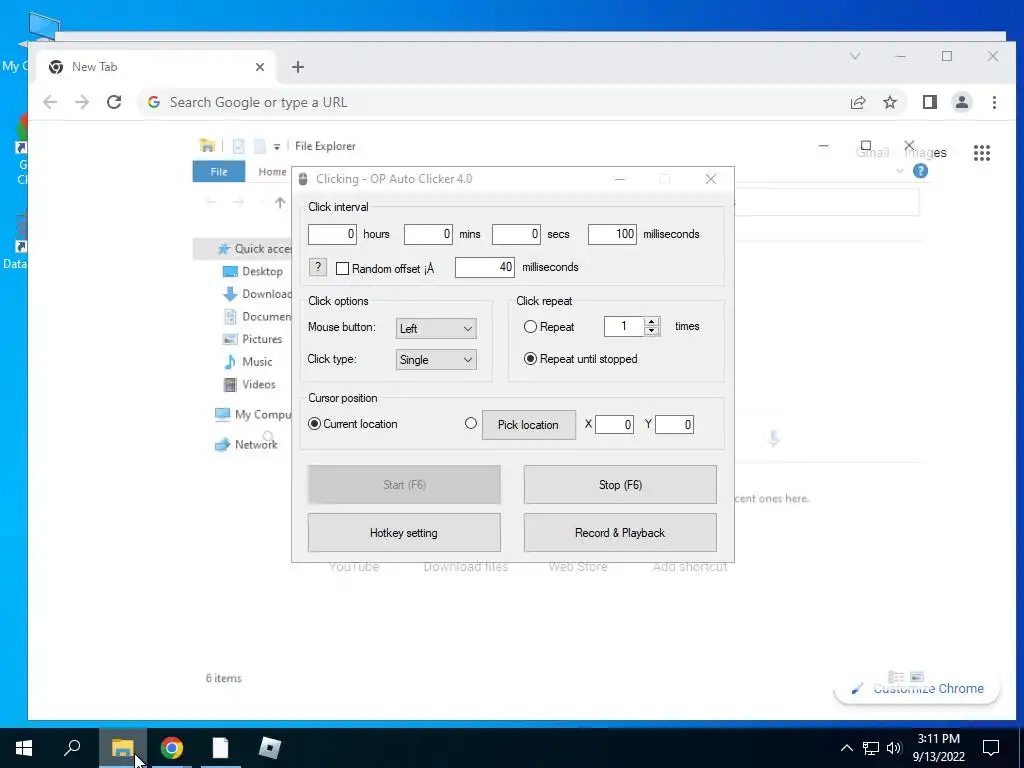Open the File tab in File Explorer
The width and height of the screenshot is (1024, 768).
pos(219,172)
